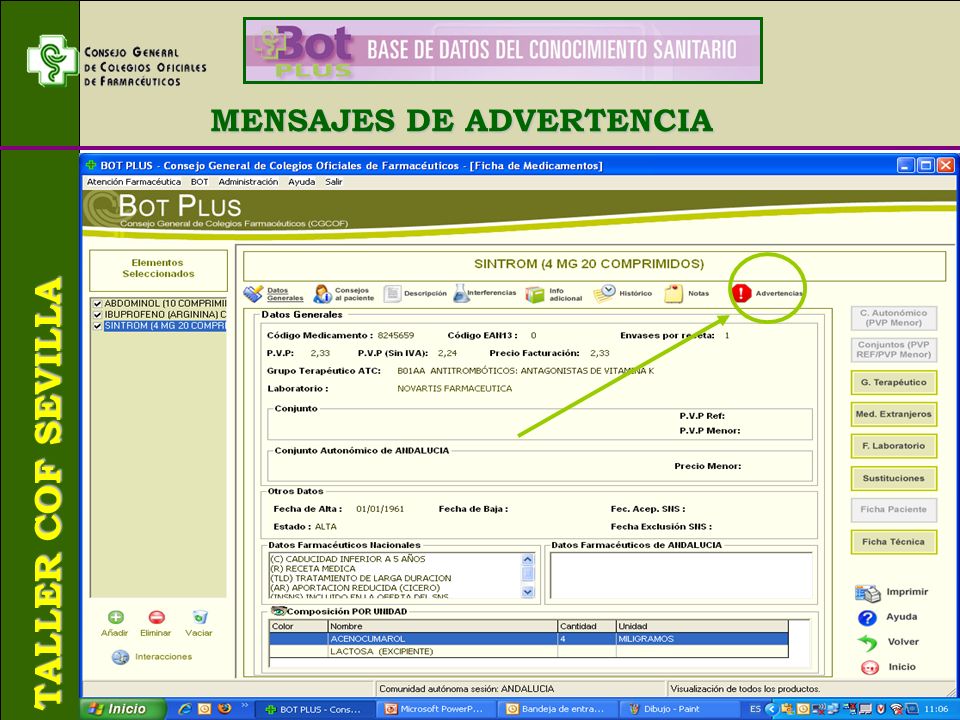Click the Sustituciones button
Viewport: 960px width, 720px height.
click(893, 478)
